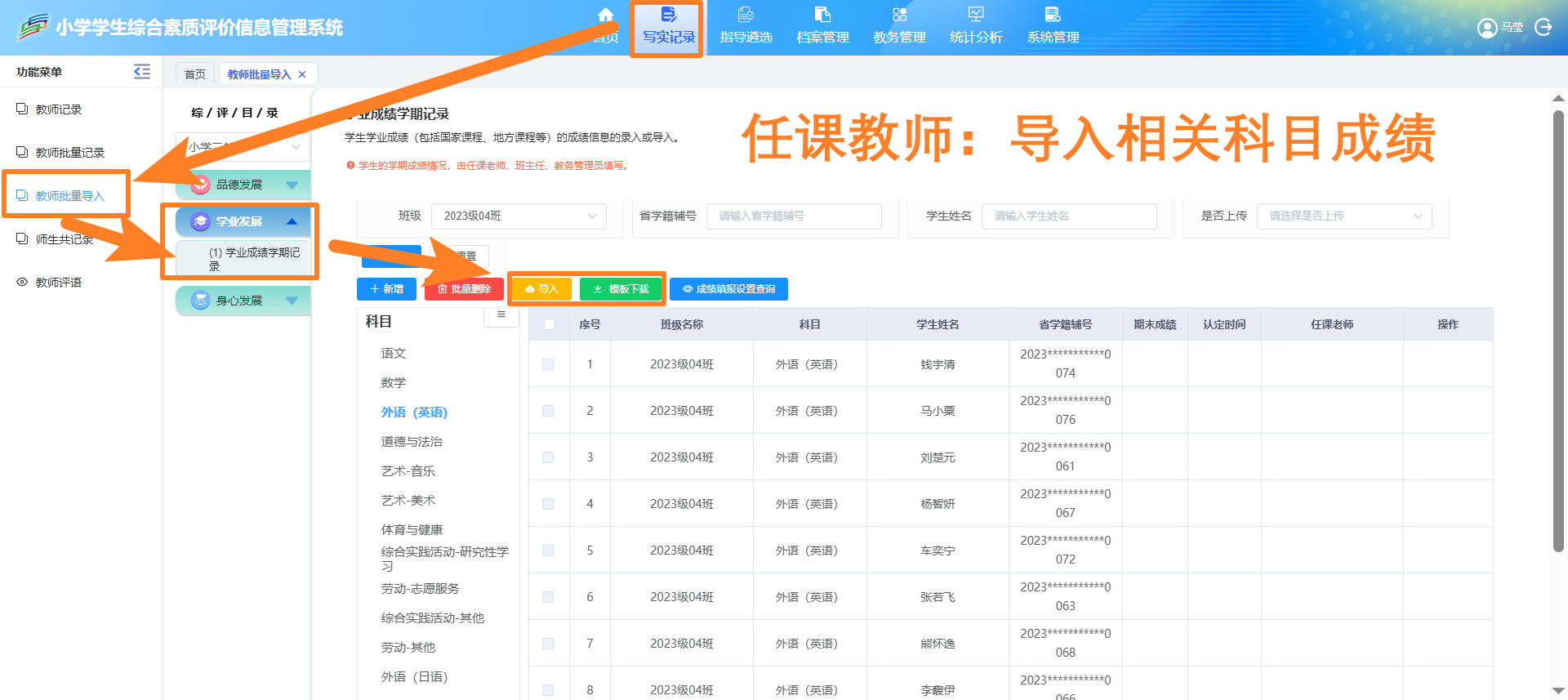
Task: Switch to the 首页 tab
Action: point(195,74)
